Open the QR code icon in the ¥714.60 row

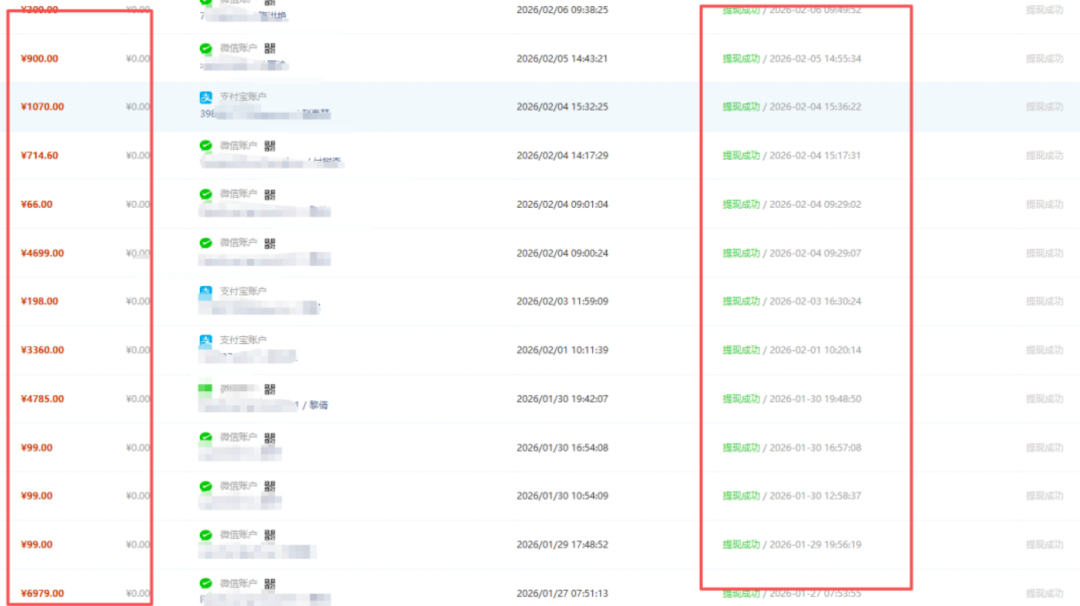[270, 146]
